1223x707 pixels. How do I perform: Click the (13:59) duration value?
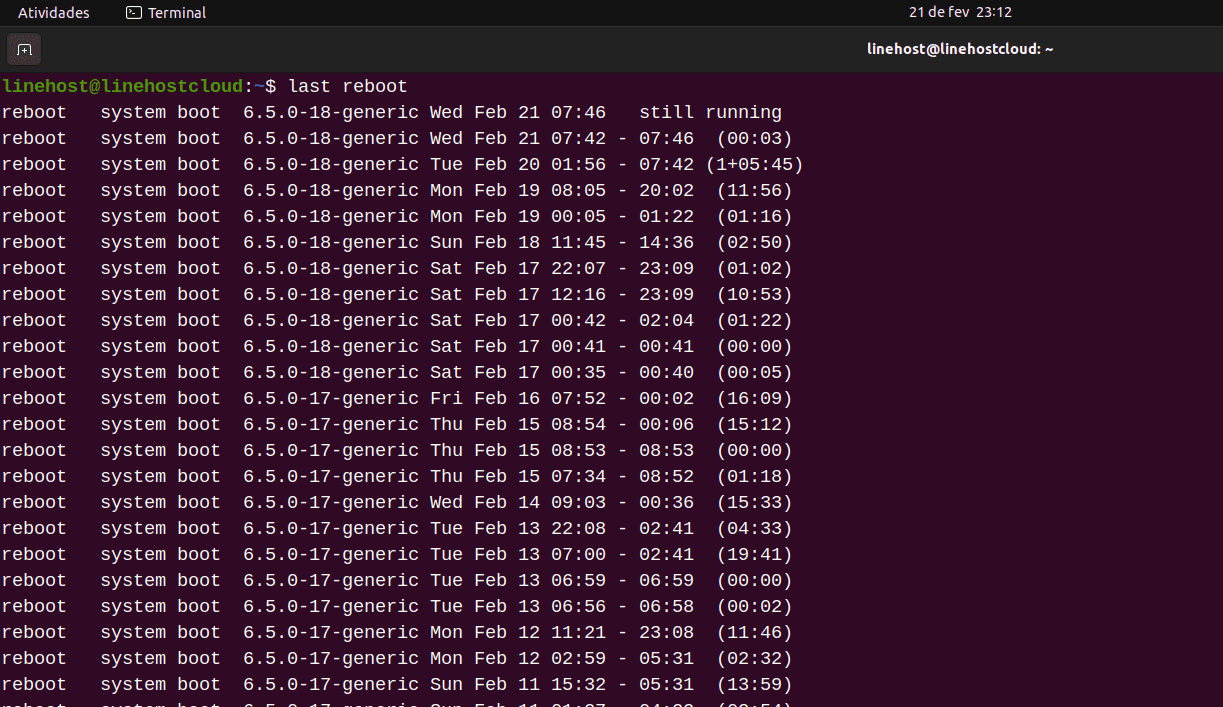[x=754, y=685]
